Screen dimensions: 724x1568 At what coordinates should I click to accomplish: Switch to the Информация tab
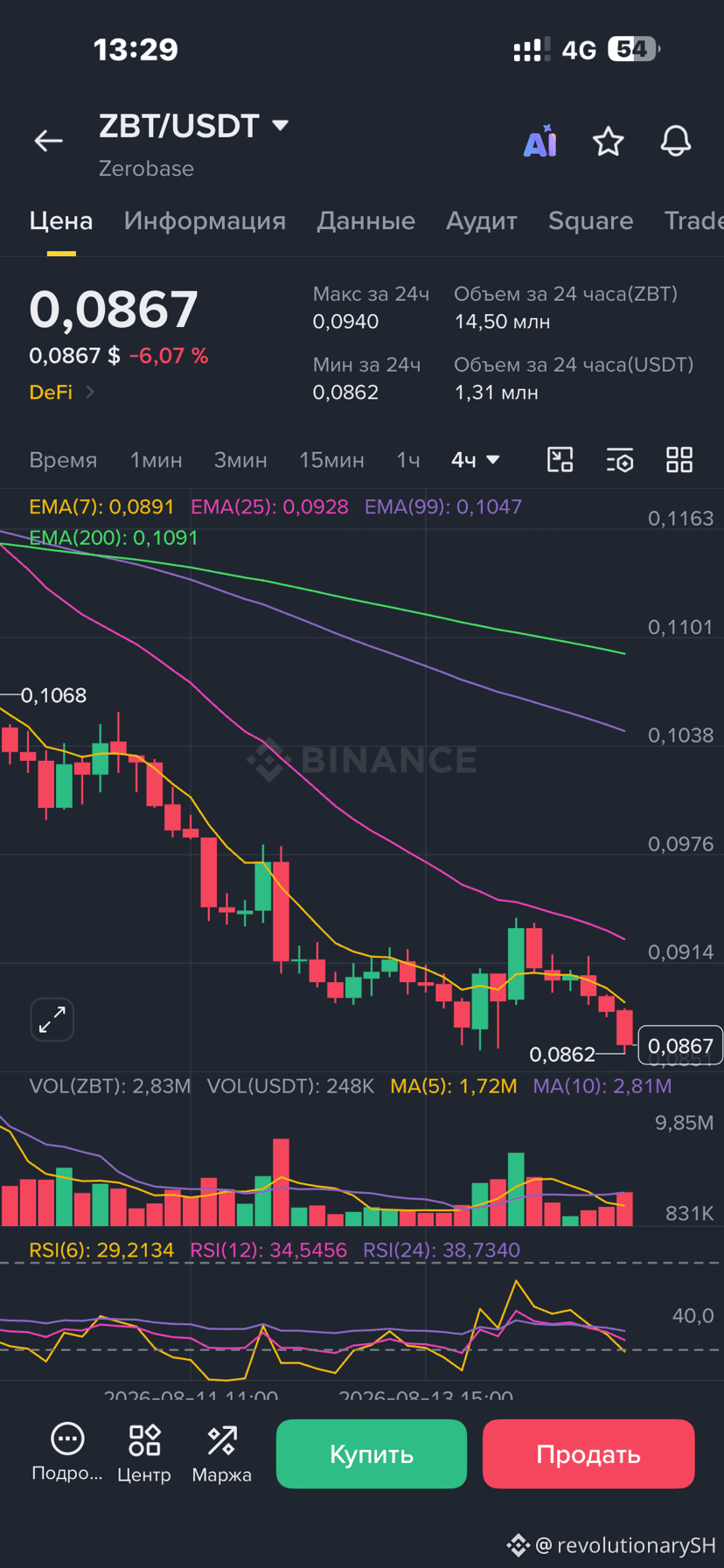tap(205, 220)
